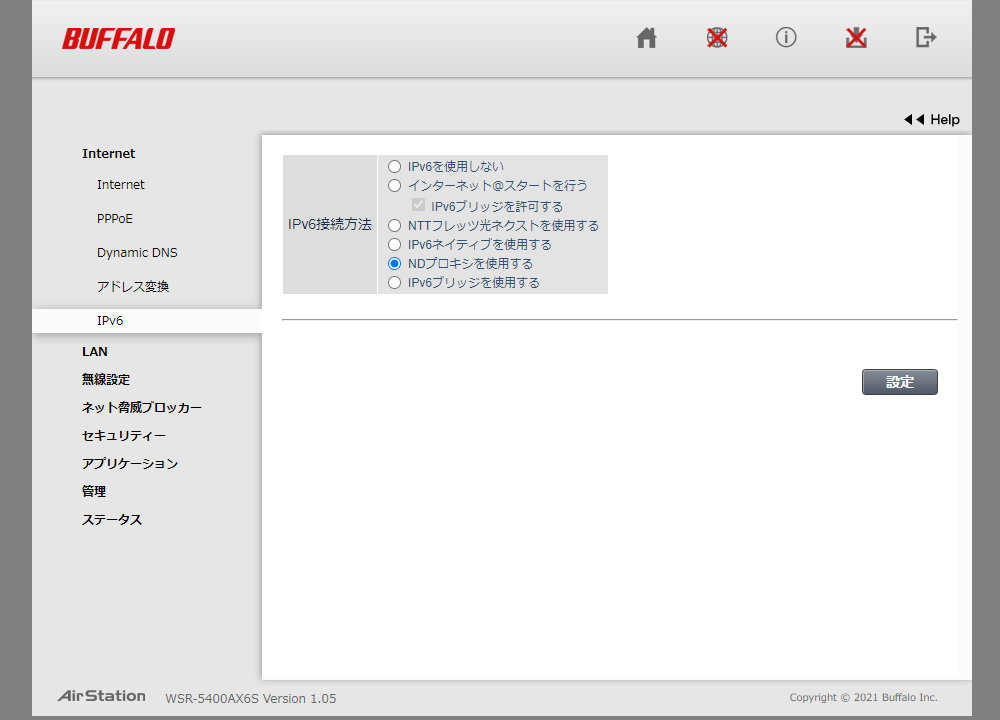Open the Internet sub-menu page
The width and height of the screenshot is (1000, 720).
coord(121,185)
